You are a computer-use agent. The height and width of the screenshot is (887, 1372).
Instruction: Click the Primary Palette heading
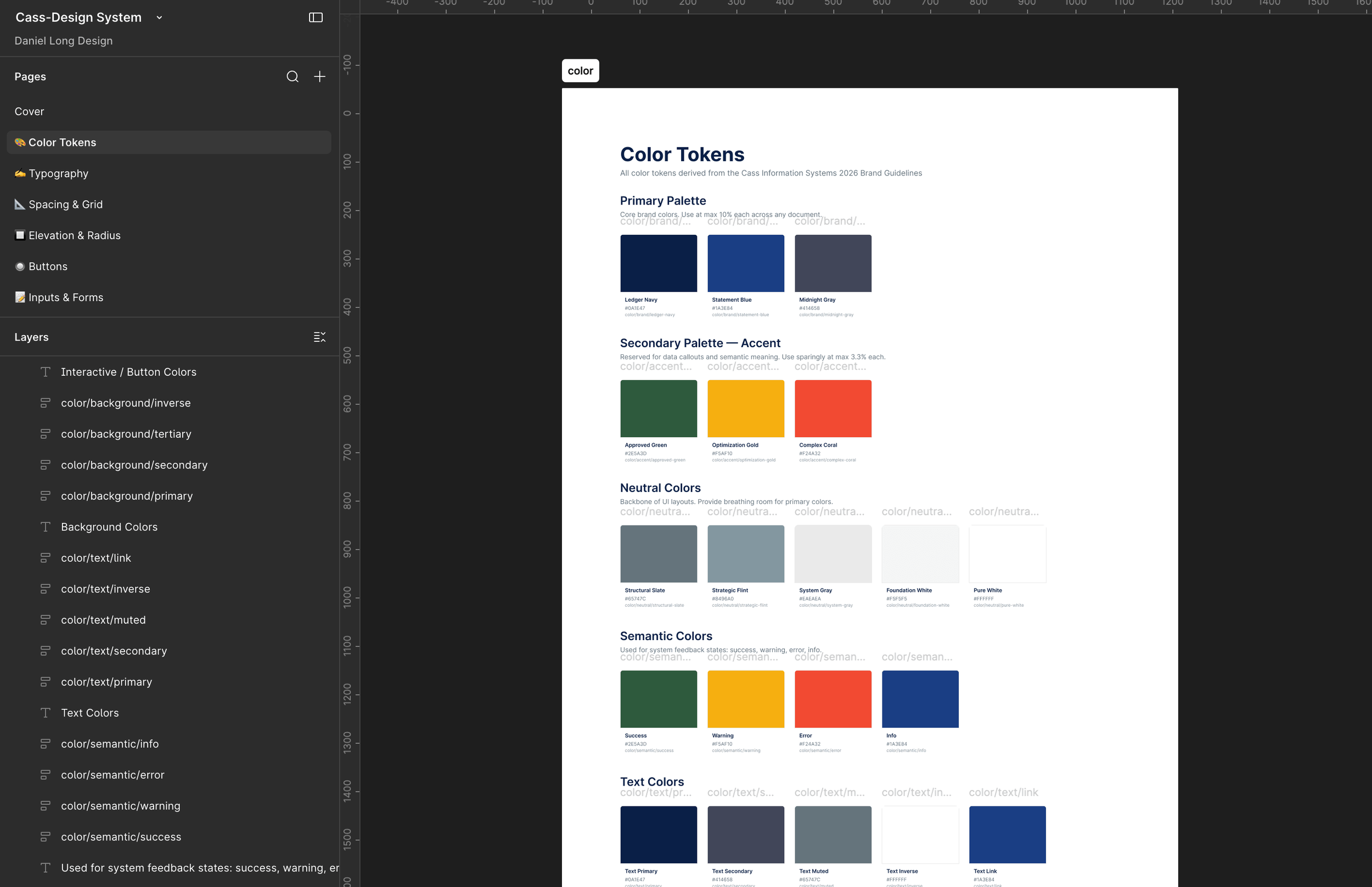click(x=662, y=200)
